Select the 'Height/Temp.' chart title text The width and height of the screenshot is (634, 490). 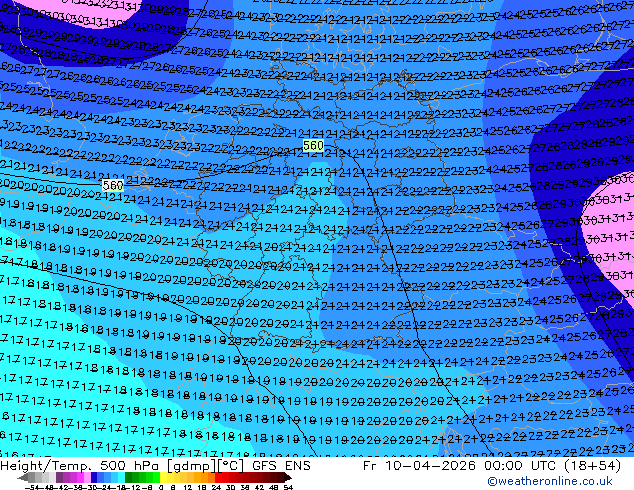(47, 465)
